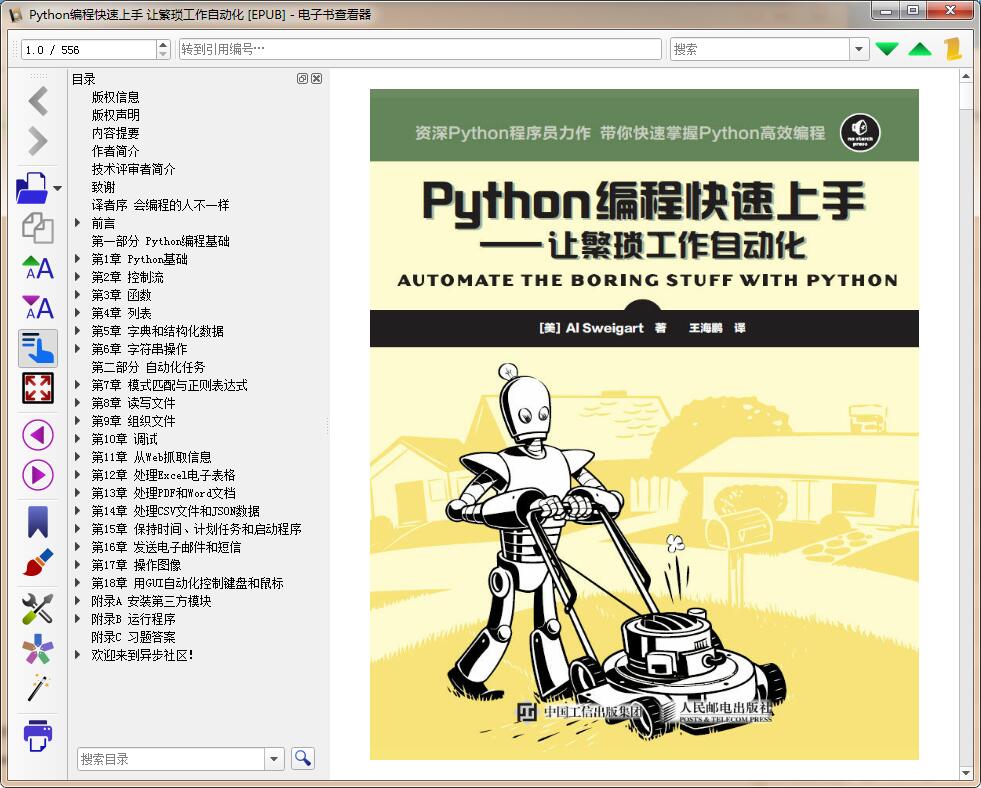Click the directory search magnifier button
Screen dimensions: 981x788
(301, 758)
